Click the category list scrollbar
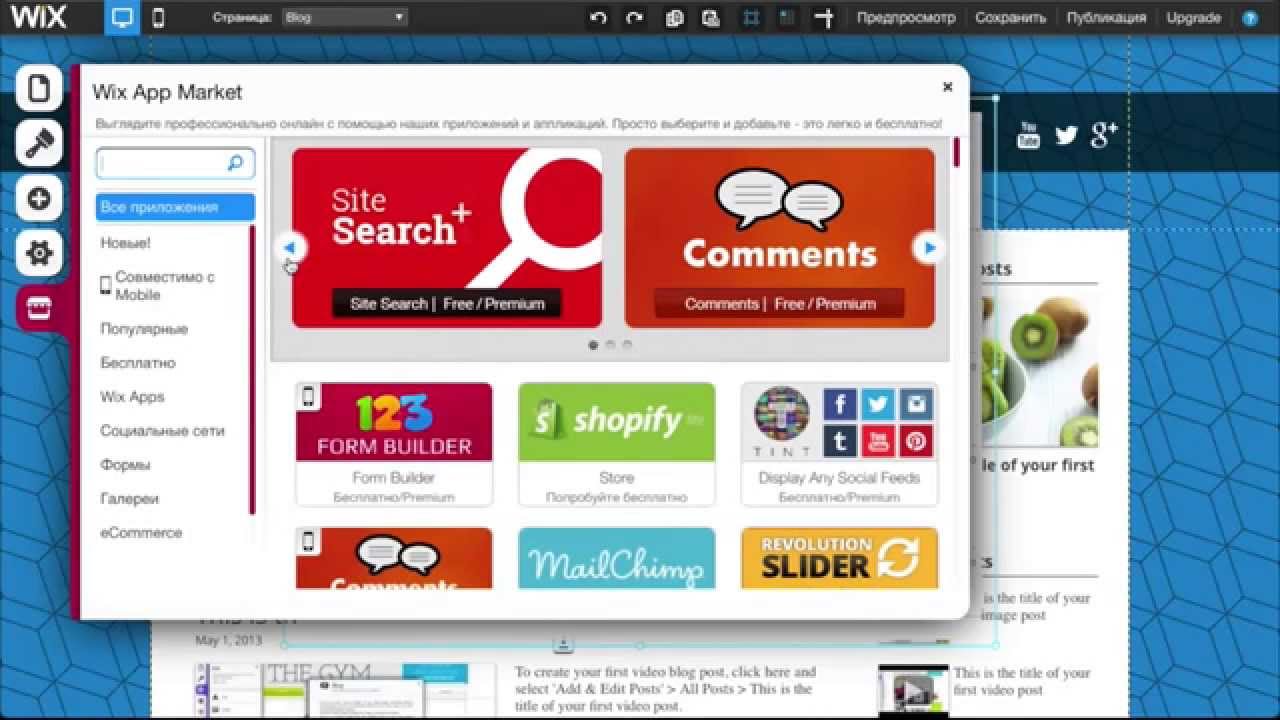 click(x=252, y=370)
